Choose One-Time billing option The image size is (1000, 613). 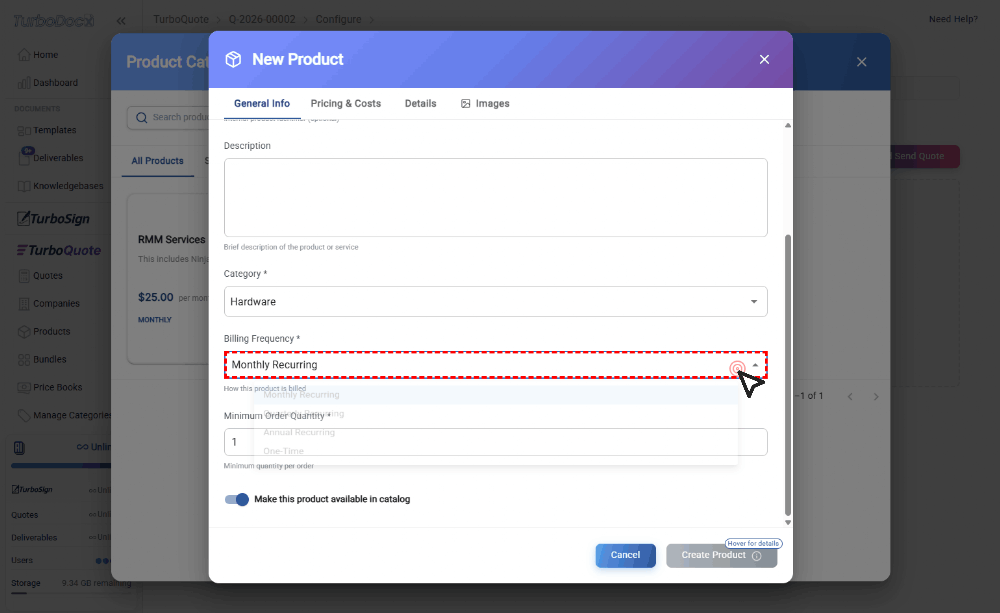496,450
